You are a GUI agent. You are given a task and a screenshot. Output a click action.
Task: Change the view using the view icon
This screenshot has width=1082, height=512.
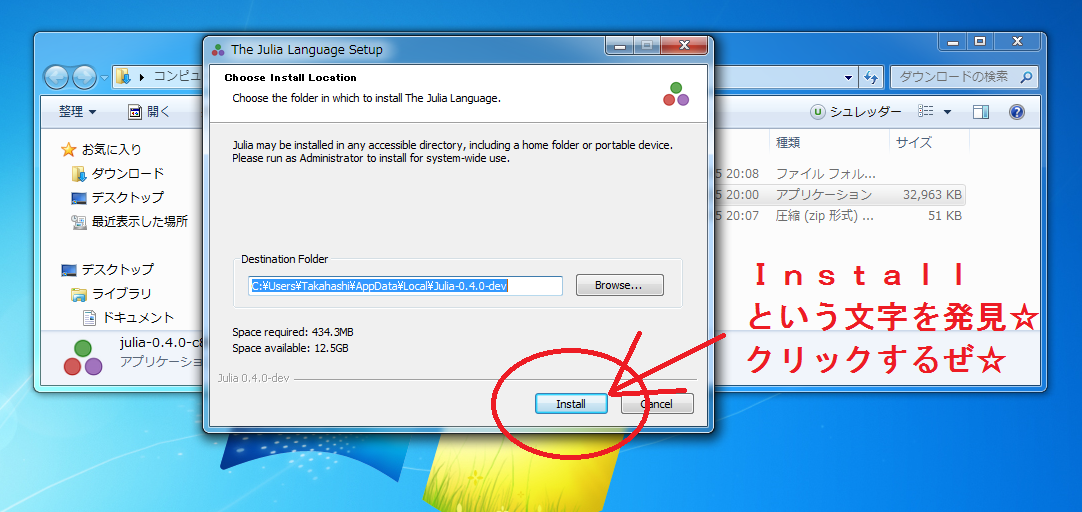click(x=926, y=111)
